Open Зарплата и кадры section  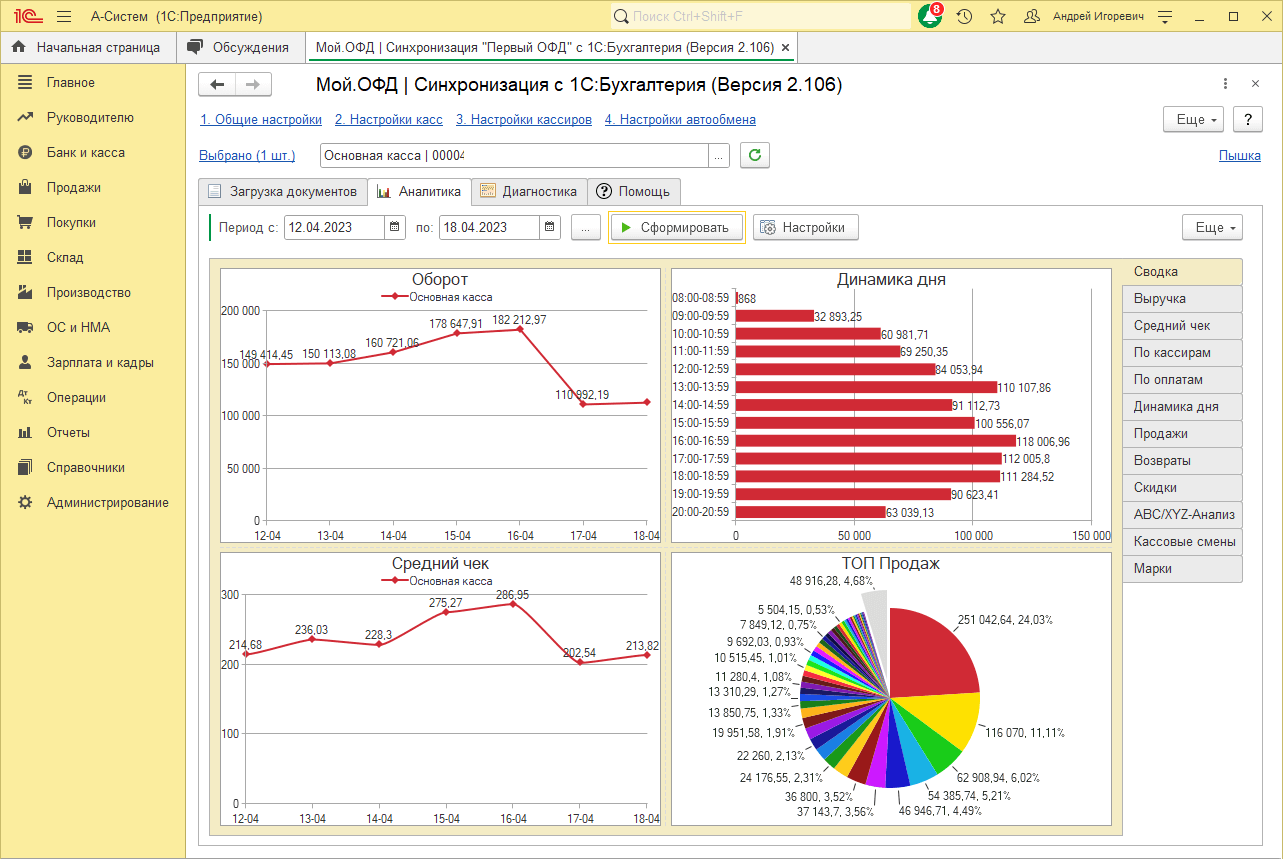coord(93,362)
